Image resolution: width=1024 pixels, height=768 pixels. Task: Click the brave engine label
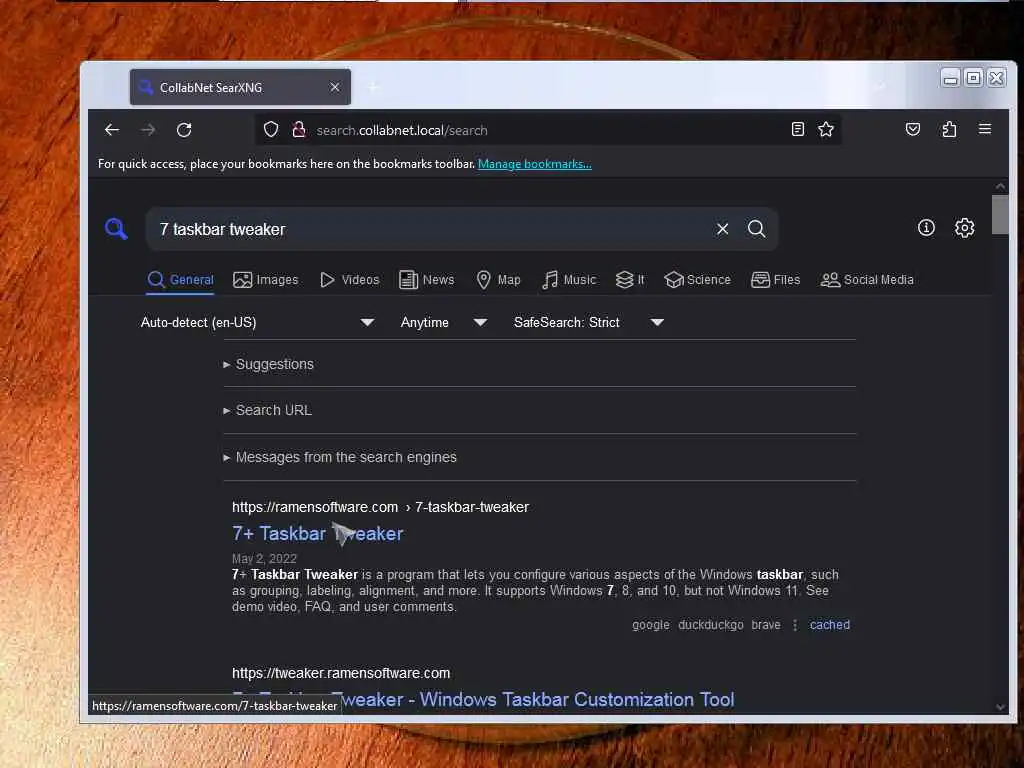click(765, 625)
